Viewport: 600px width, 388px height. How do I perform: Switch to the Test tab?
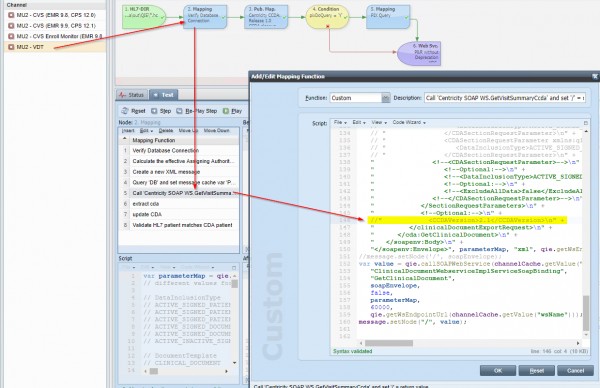click(x=163, y=95)
